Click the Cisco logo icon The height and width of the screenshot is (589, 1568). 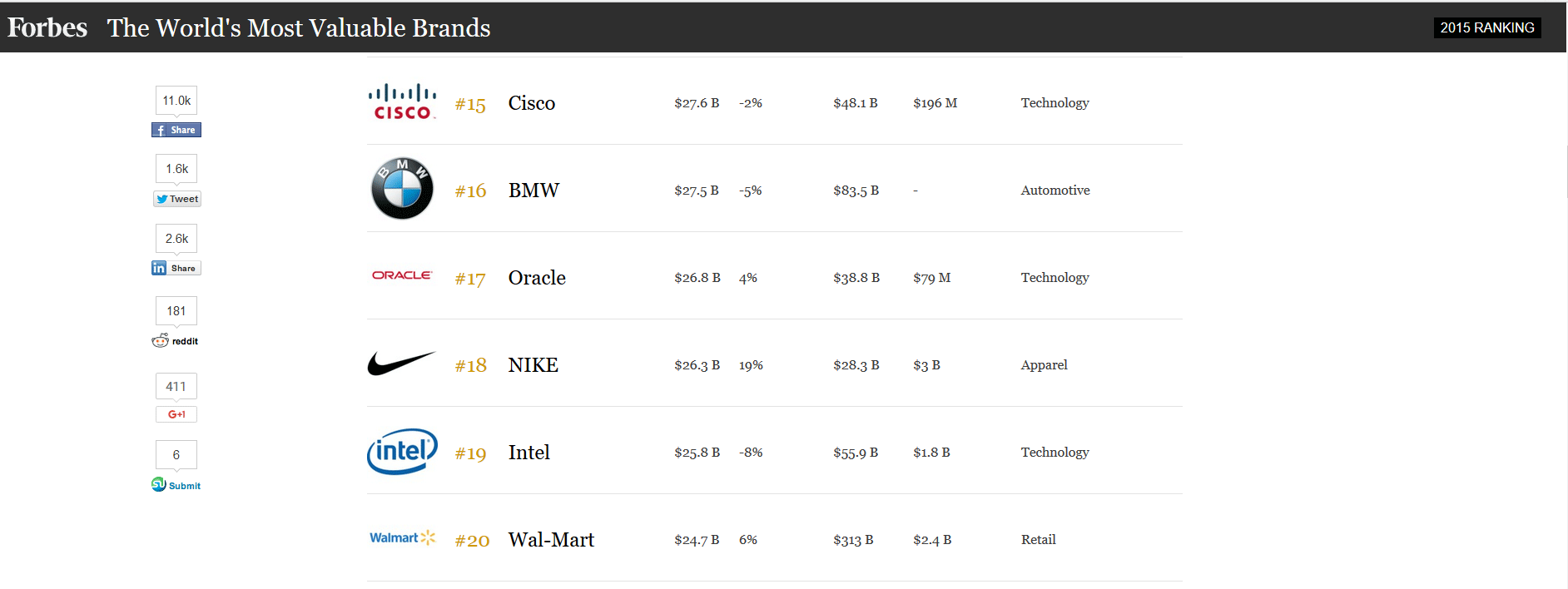402,102
